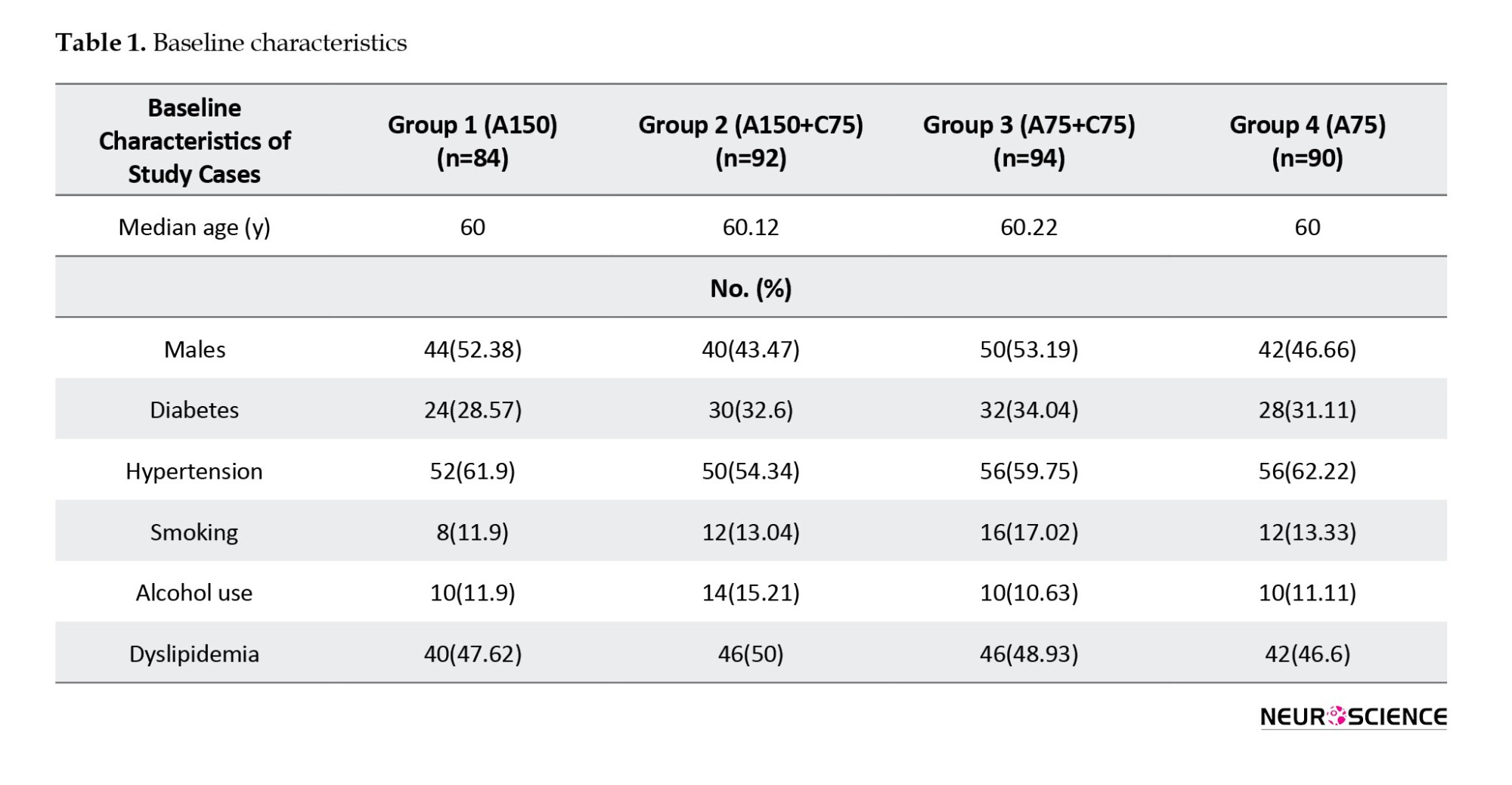
Task: Select the Group 2 (A150+C75) column header
Action: point(750,141)
